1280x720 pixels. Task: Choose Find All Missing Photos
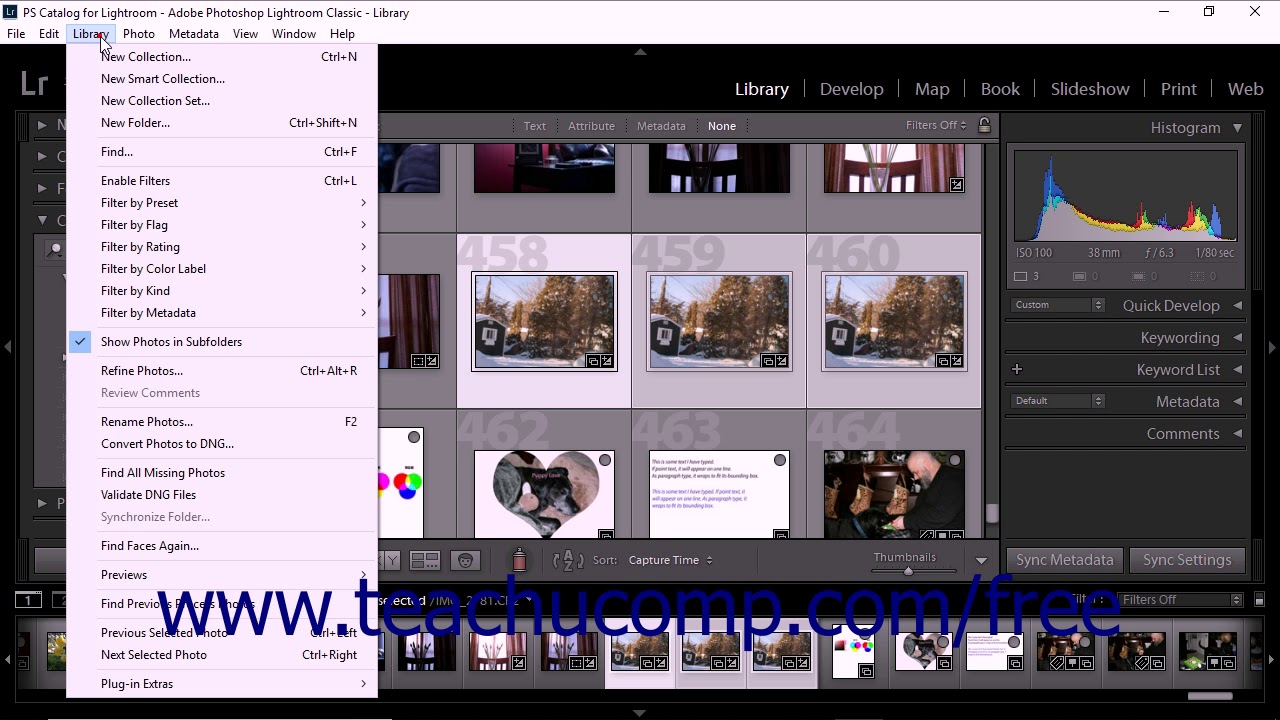tap(224, 473)
